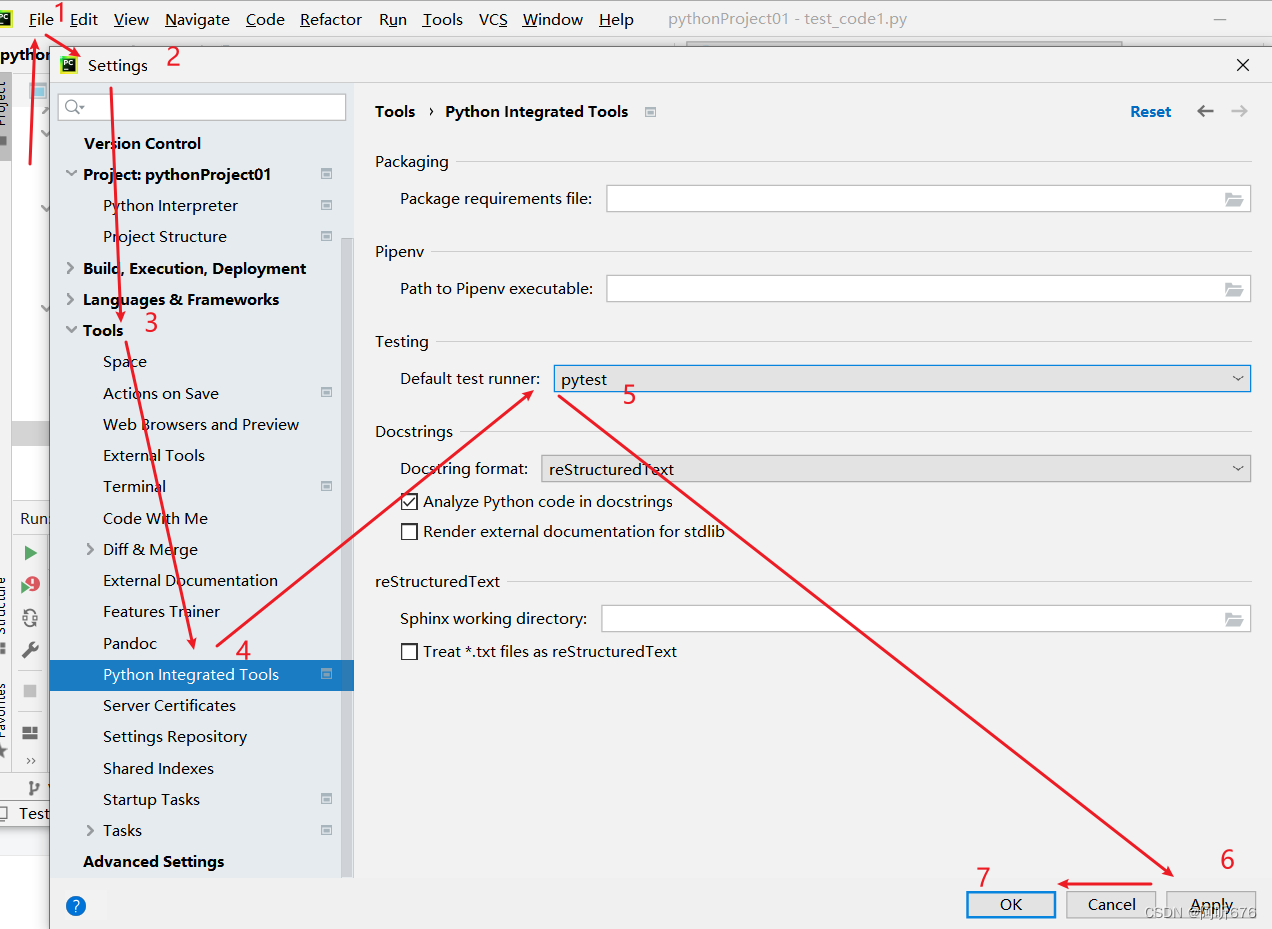Select Features Trainer in settings tree

pos(161,611)
